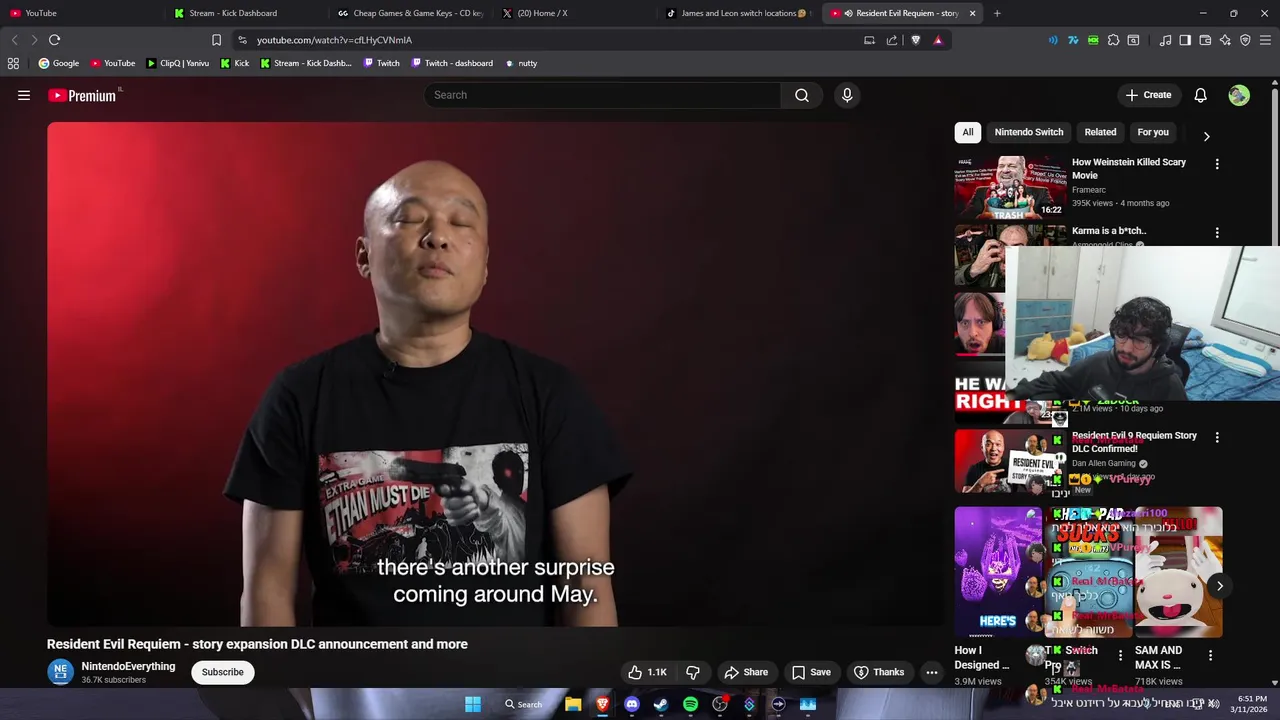The height and width of the screenshot is (720, 1280).
Task: Open the share page icon in address bar
Action: tap(892, 40)
